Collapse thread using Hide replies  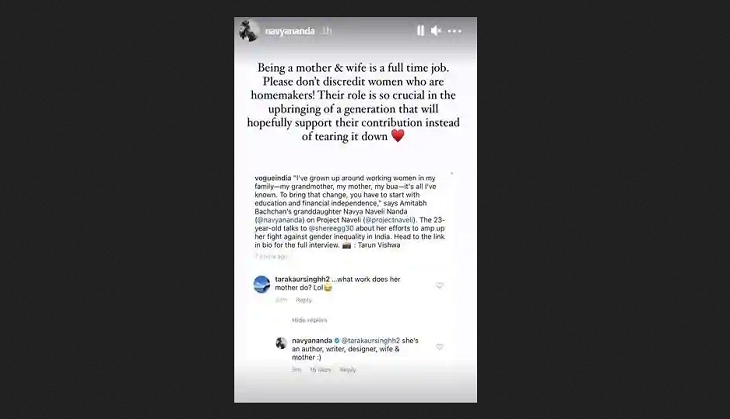point(310,320)
